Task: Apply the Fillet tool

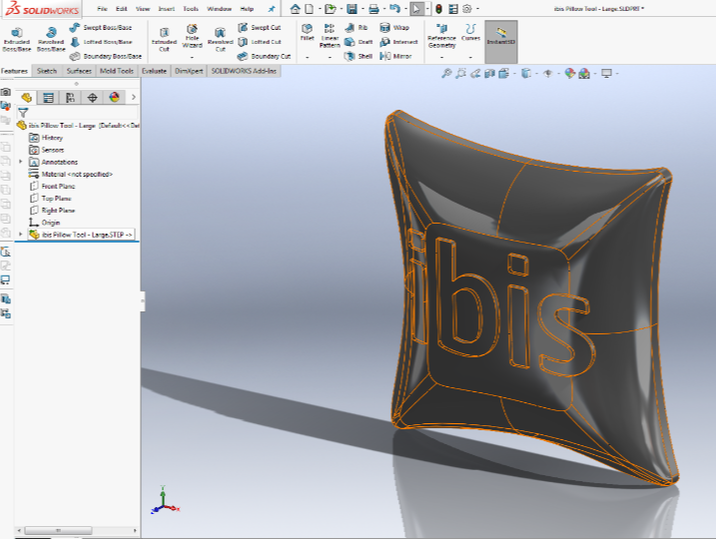Action: click(x=307, y=32)
